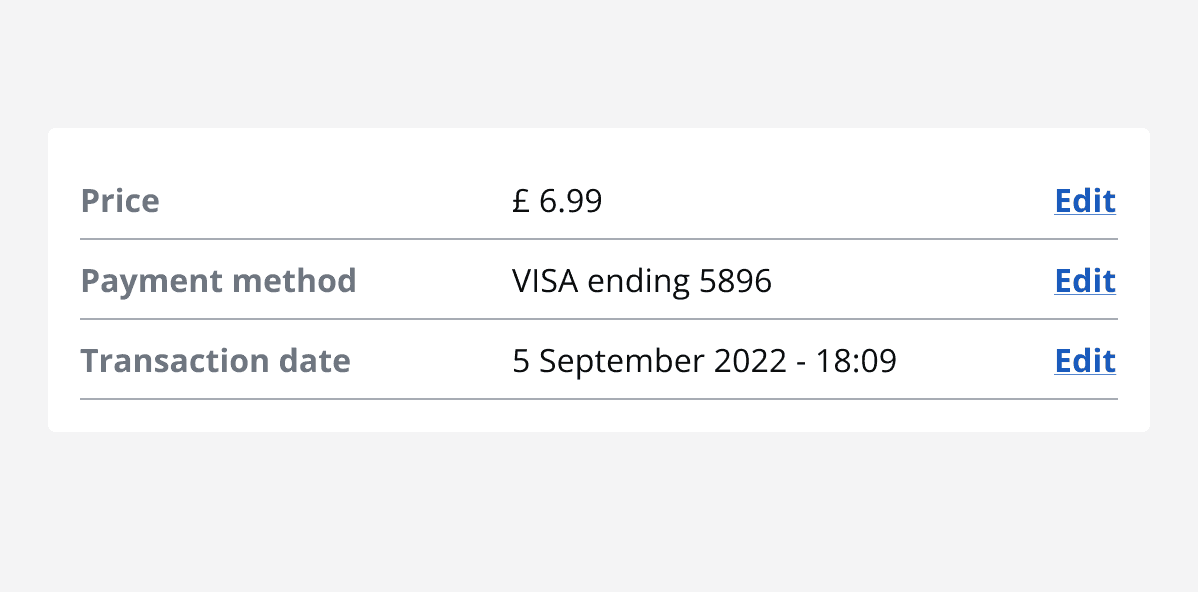Click the Price row label
1198x592 pixels.
120,201
